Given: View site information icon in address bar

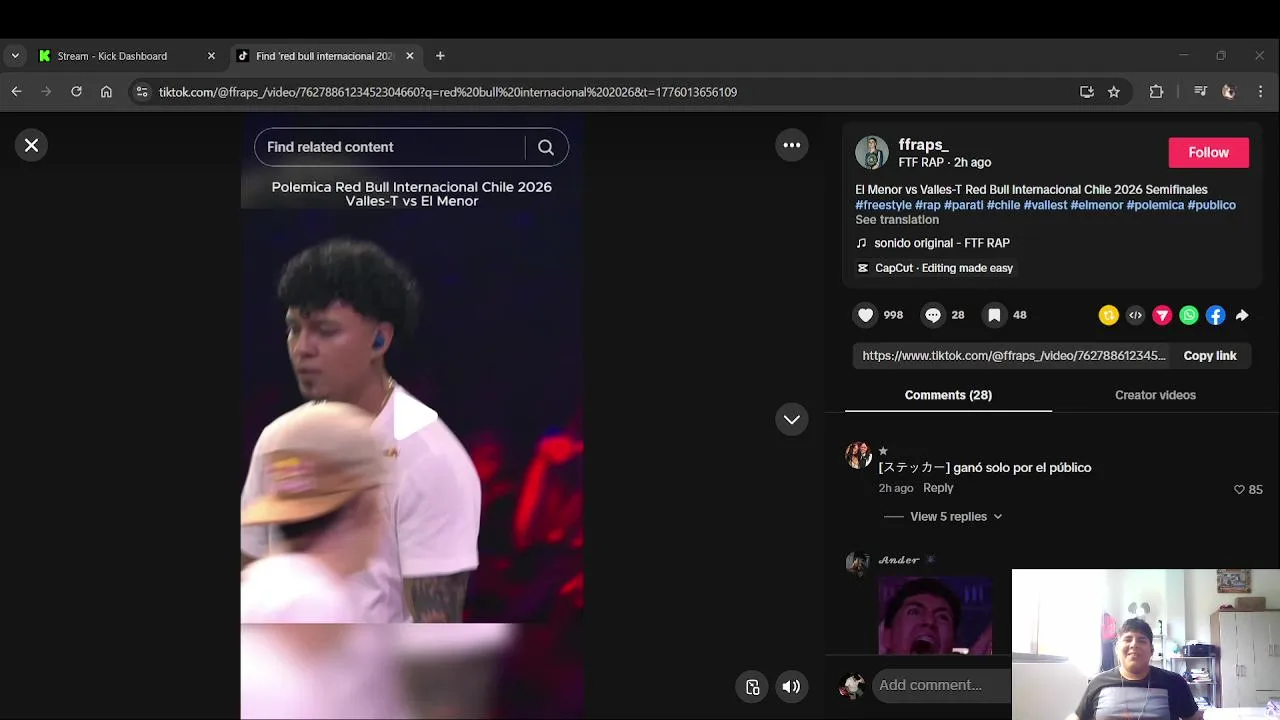Looking at the screenshot, I should 142,92.
